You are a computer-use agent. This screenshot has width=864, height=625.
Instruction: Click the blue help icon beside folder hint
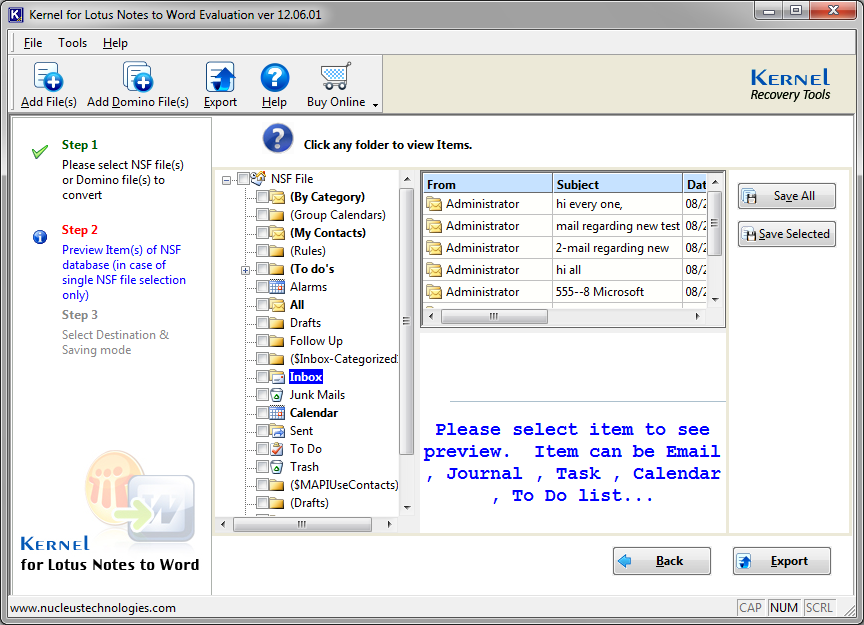pos(278,138)
